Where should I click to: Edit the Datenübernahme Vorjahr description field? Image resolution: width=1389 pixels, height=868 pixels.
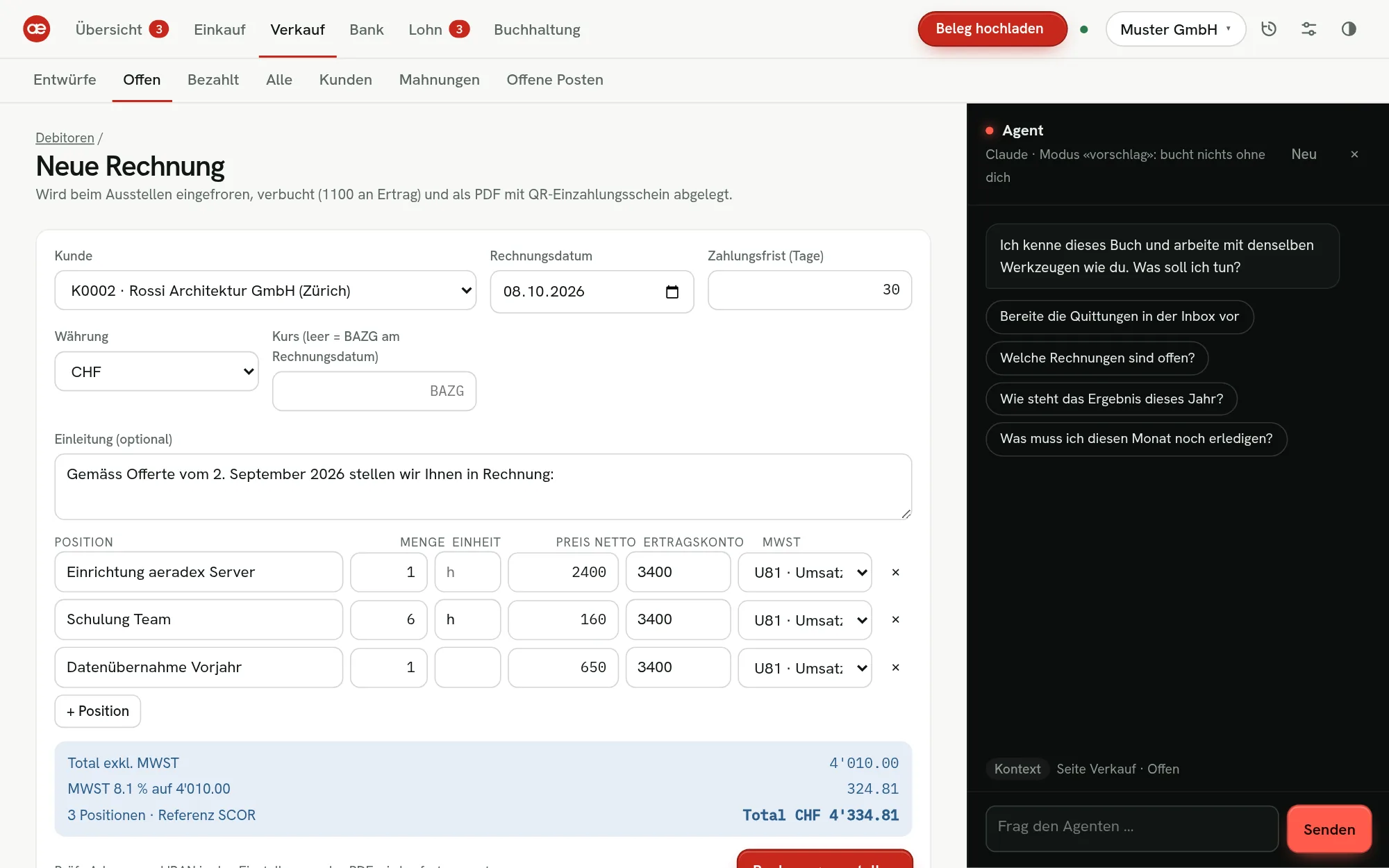point(199,667)
